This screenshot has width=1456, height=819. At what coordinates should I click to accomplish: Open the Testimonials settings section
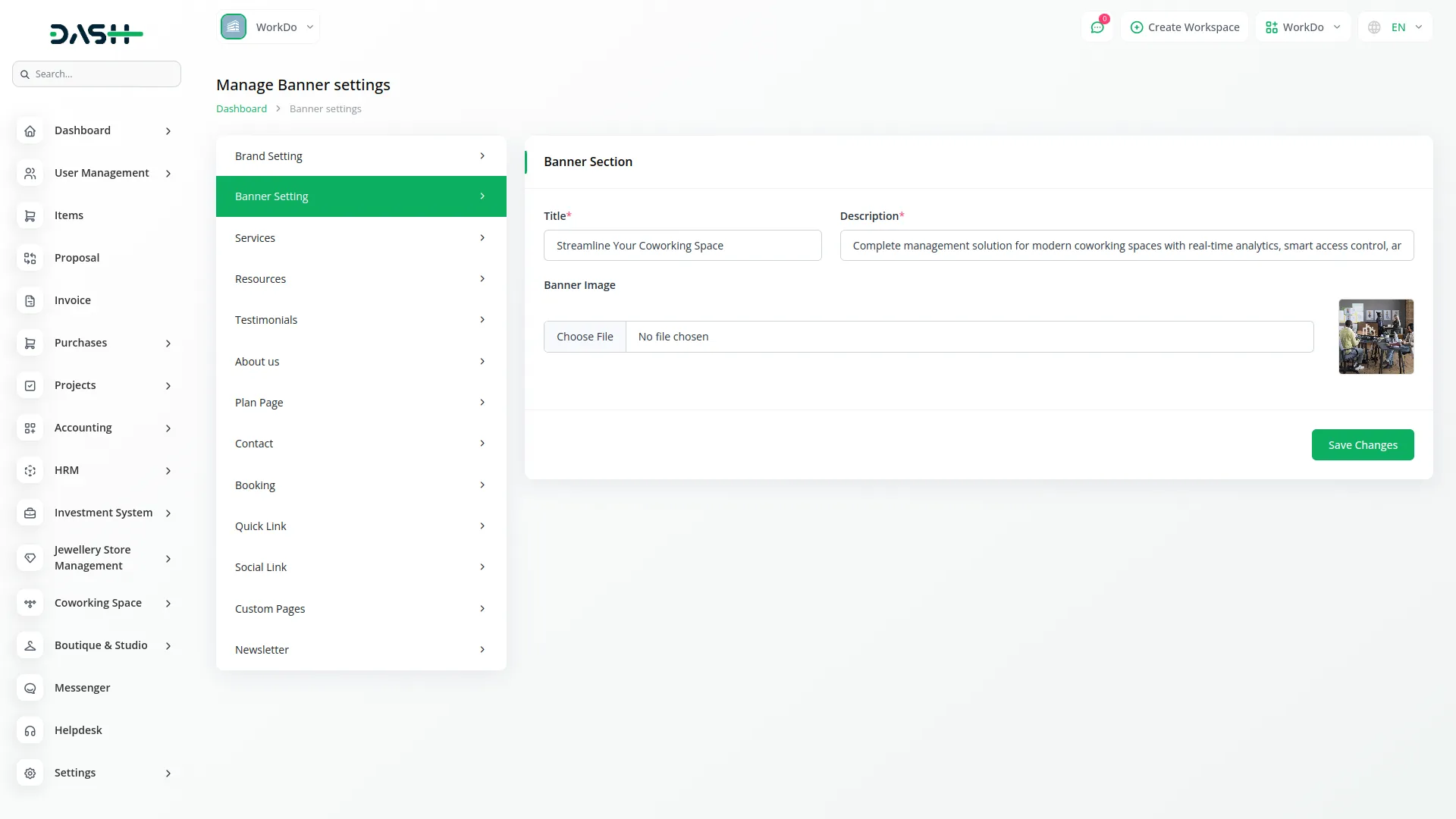pyautogui.click(x=360, y=319)
